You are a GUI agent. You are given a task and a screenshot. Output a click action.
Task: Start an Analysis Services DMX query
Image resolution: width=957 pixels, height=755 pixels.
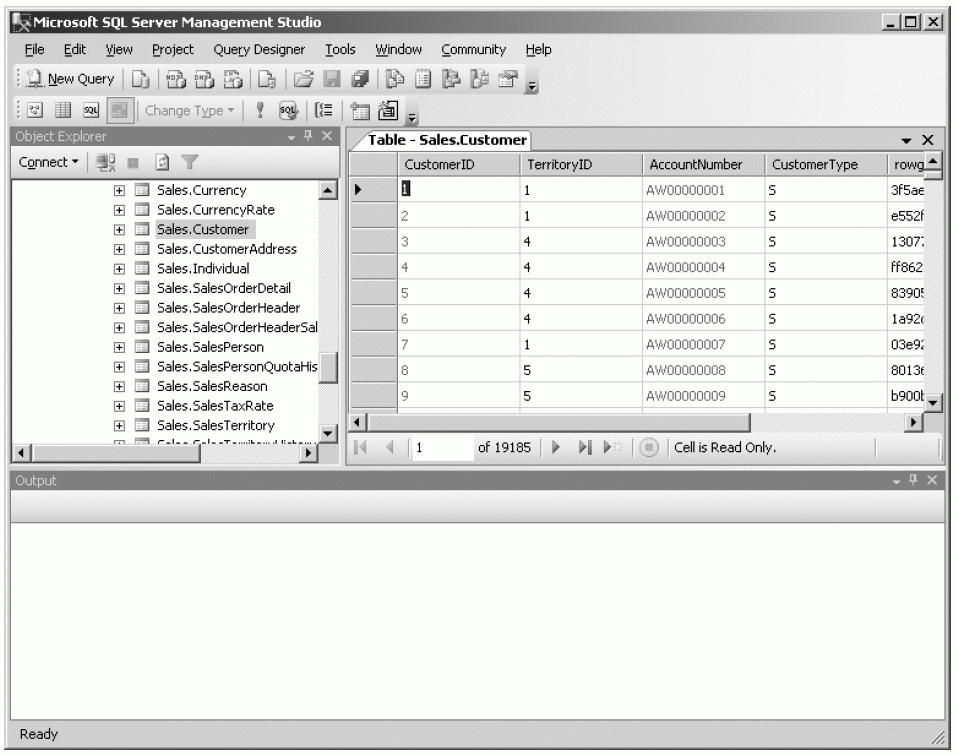click(204, 79)
